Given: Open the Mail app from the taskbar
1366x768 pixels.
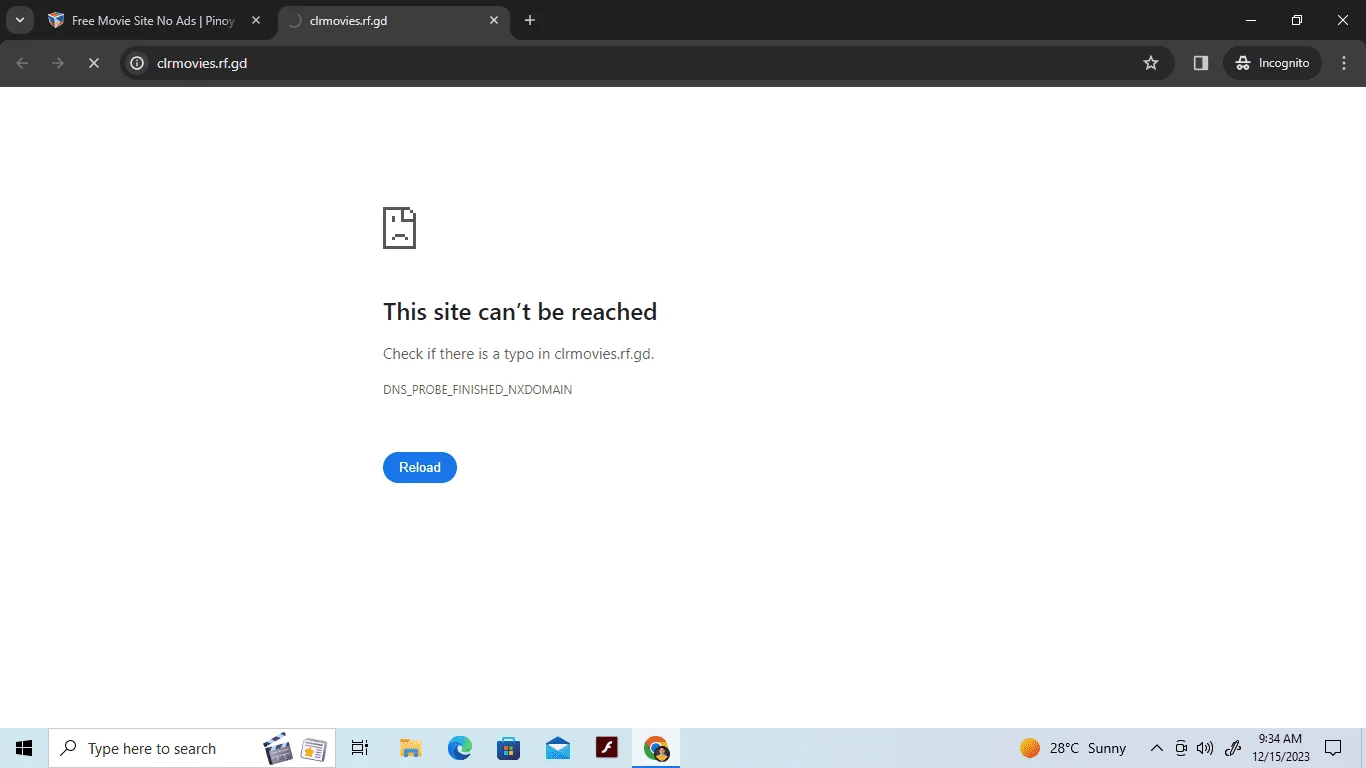Looking at the screenshot, I should click(x=557, y=748).
